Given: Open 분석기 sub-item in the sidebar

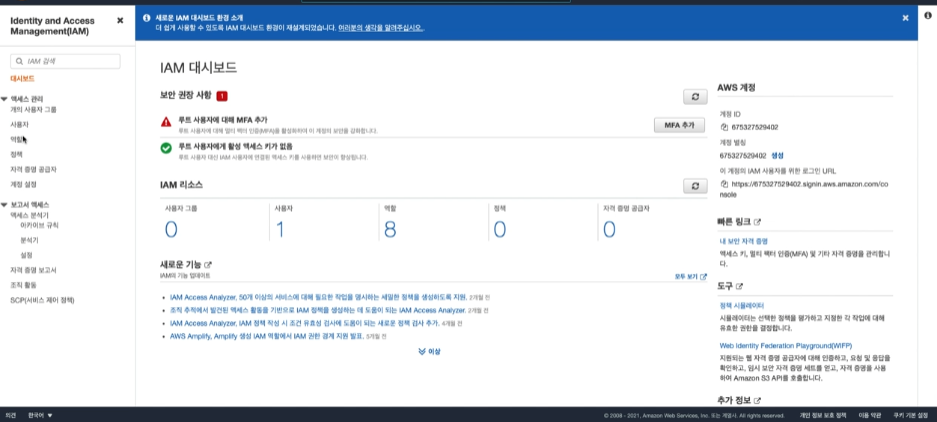Looking at the screenshot, I should click(x=29, y=240).
